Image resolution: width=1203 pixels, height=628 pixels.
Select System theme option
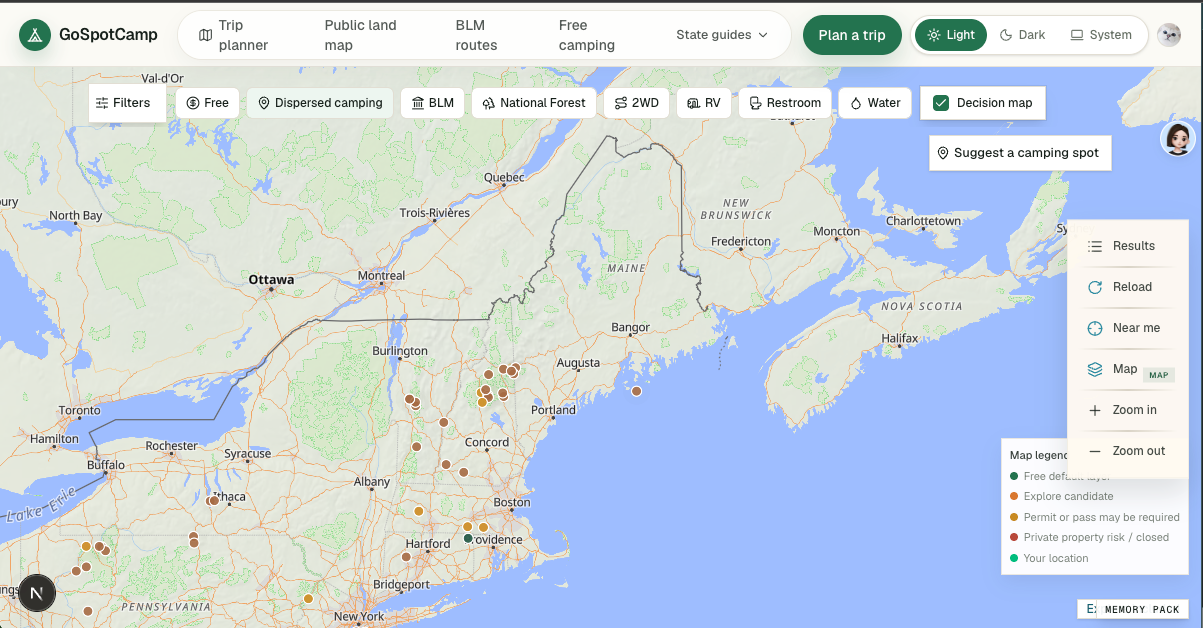click(1101, 35)
